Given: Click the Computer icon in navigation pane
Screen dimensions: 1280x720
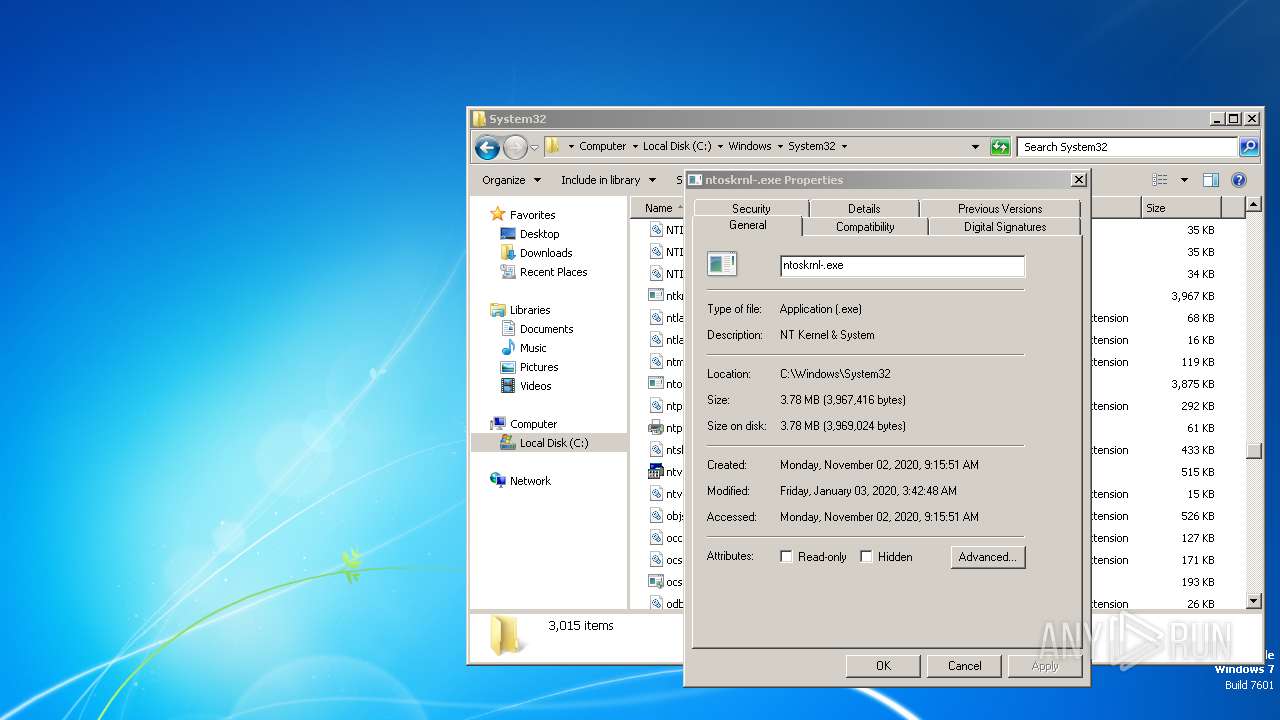Looking at the screenshot, I should point(498,424).
